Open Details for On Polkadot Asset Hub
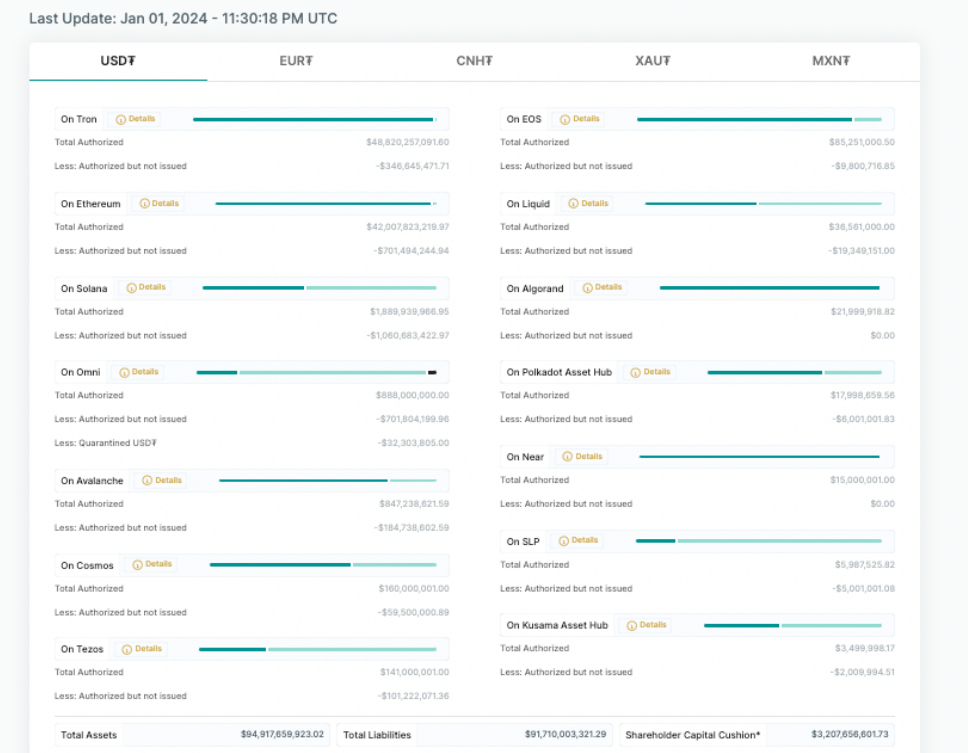 pyautogui.click(x=651, y=372)
